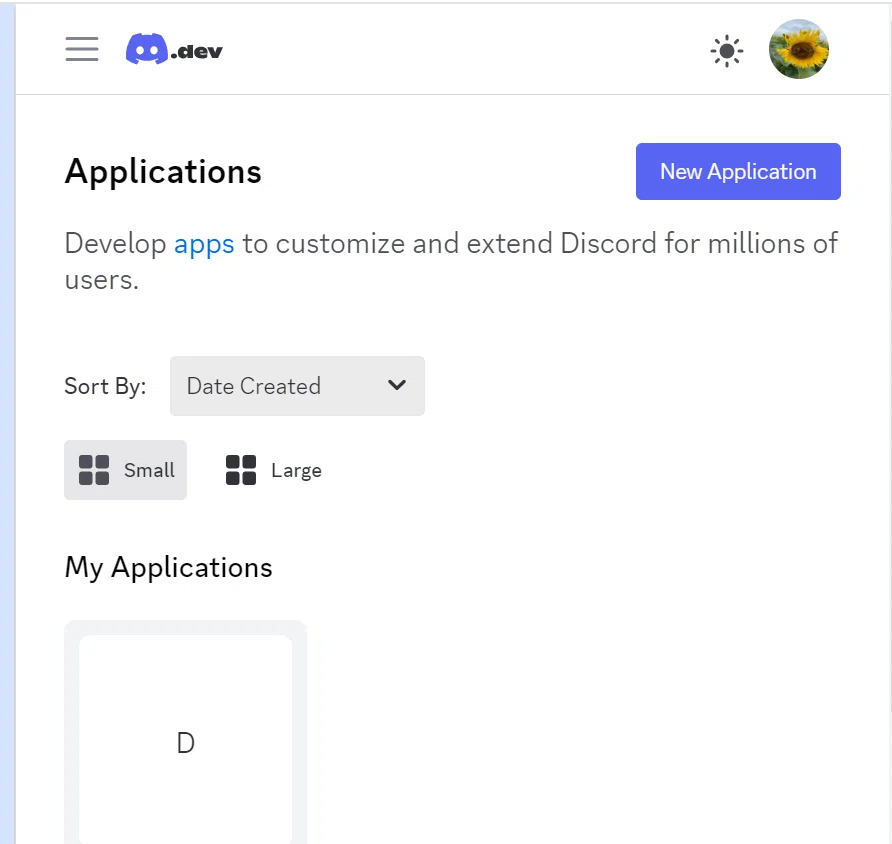The width and height of the screenshot is (892, 844).
Task: Open the 'D' application card
Action: tap(185, 733)
